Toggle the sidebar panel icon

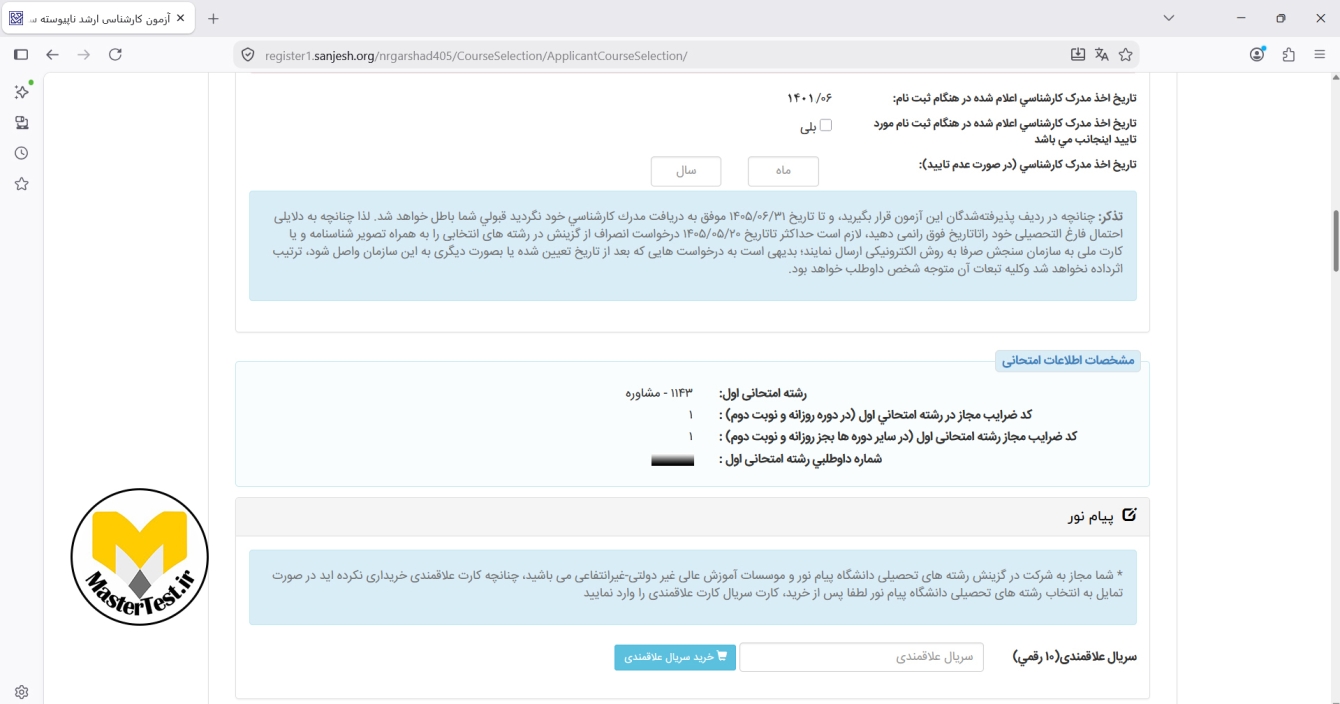(21, 55)
